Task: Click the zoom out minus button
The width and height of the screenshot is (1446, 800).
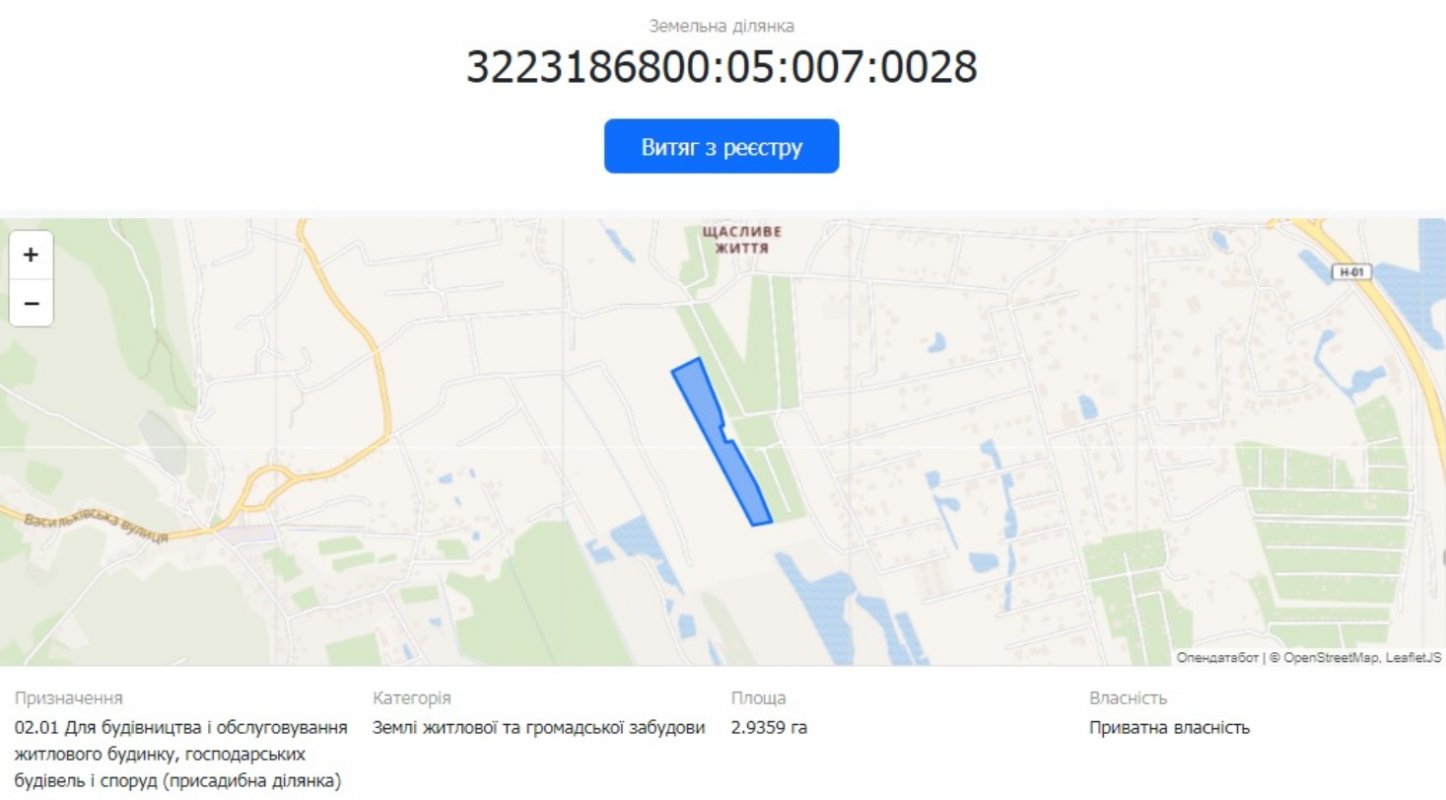Action: 31,303
